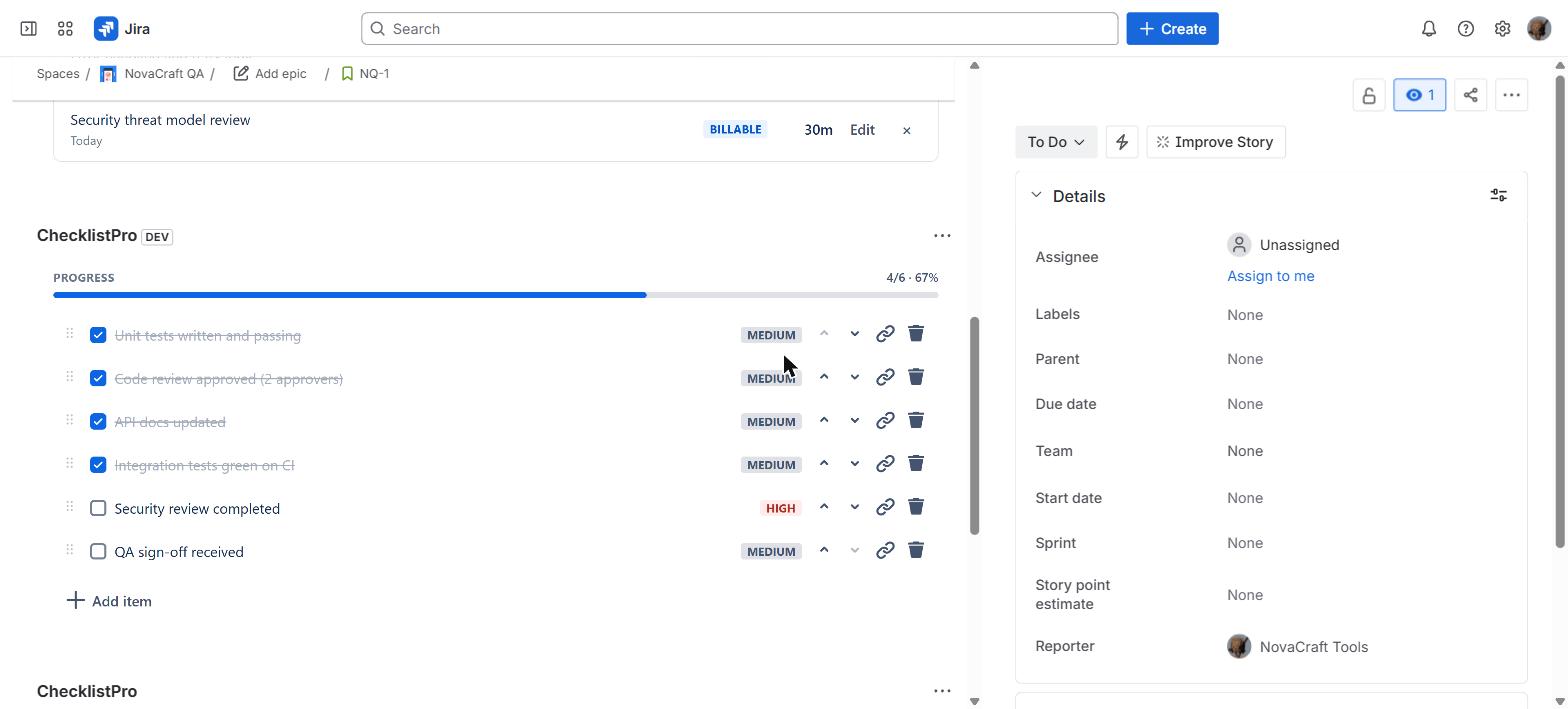
Task: Click the Unassigned assignee value
Action: pyautogui.click(x=1283, y=245)
